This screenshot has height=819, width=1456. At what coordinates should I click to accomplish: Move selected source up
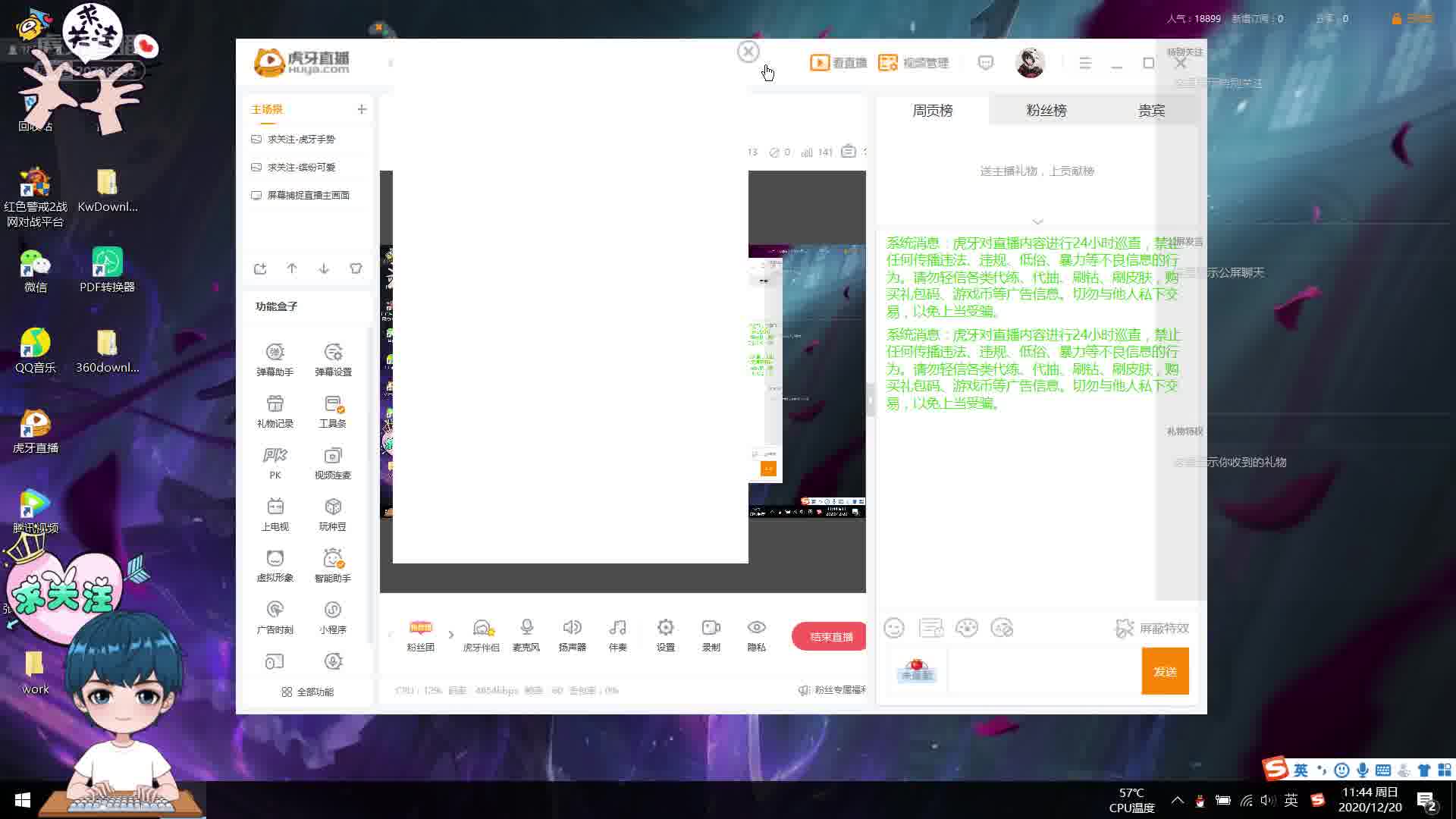click(292, 268)
